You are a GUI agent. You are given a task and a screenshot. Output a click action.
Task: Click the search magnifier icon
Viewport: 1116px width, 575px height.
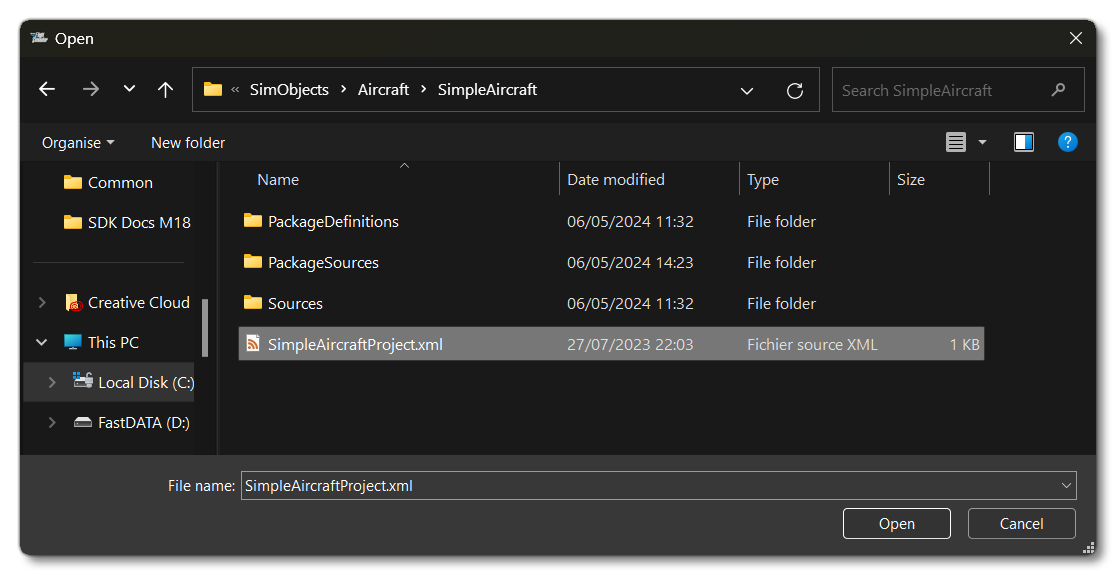point(1058,90)
